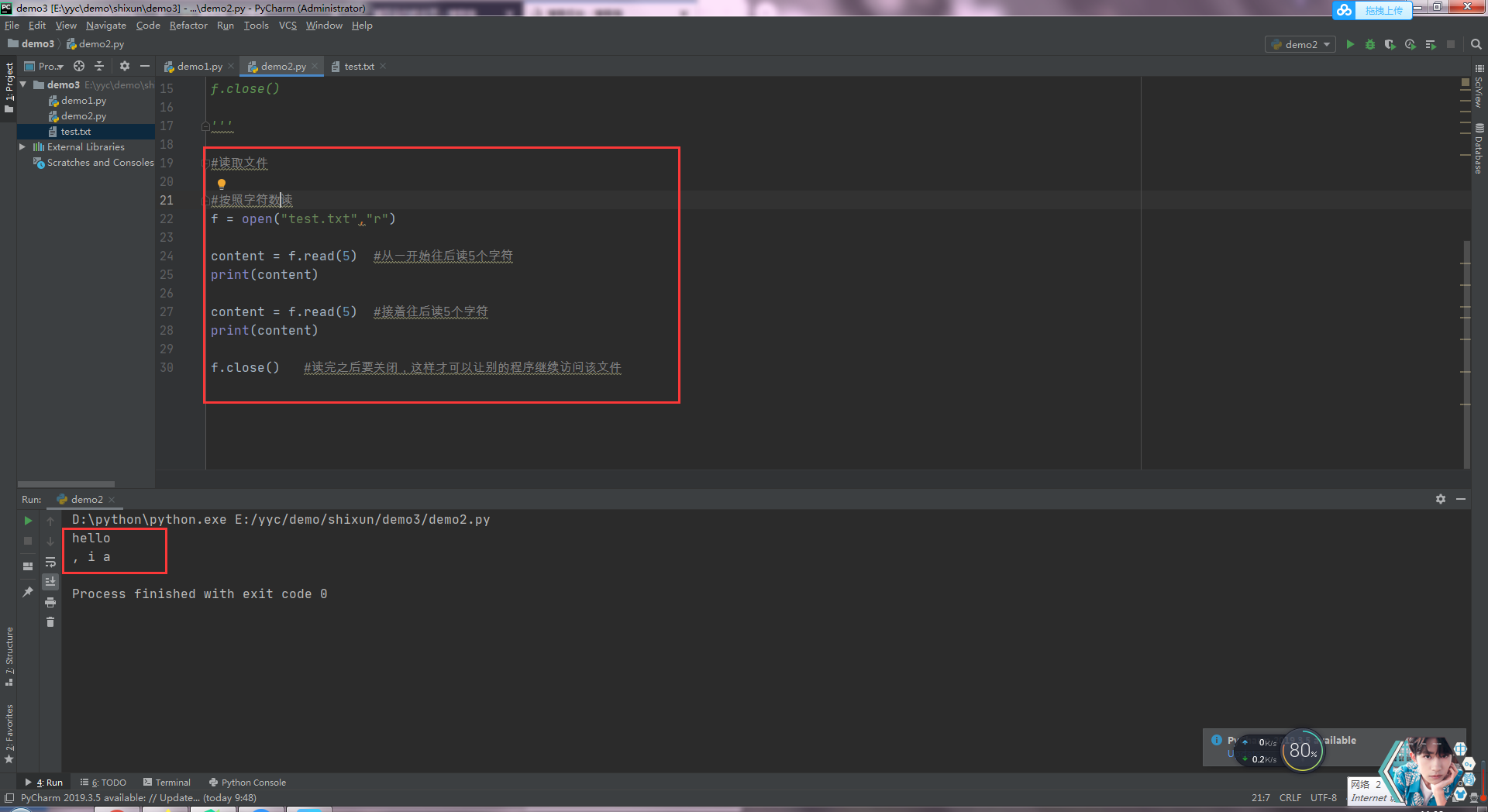Click the editor vertical scrollbar
1488x812 pixels.
(x=1466, y=354)
